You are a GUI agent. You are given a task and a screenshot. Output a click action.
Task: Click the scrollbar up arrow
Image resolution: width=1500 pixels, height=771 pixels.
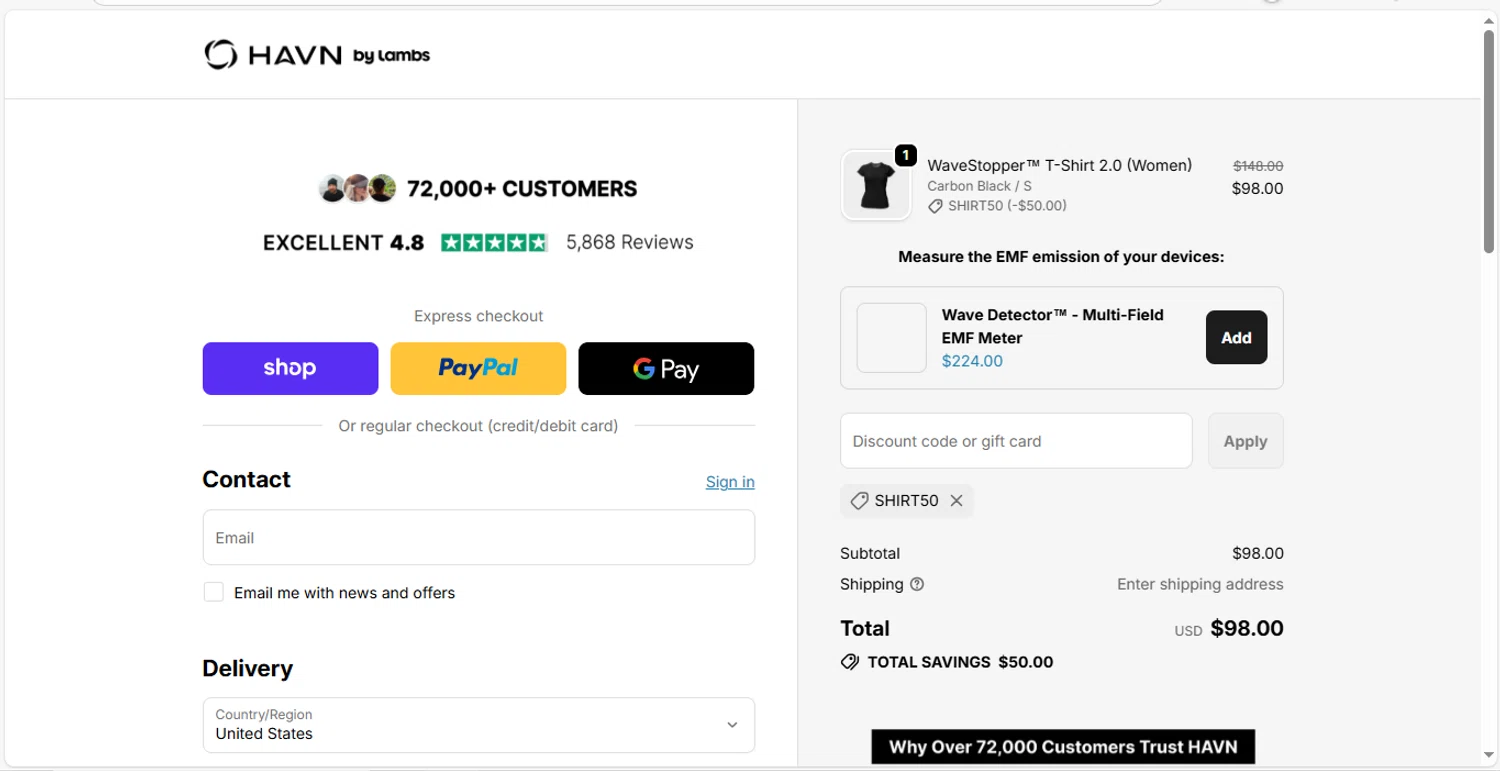point(1488,20)
